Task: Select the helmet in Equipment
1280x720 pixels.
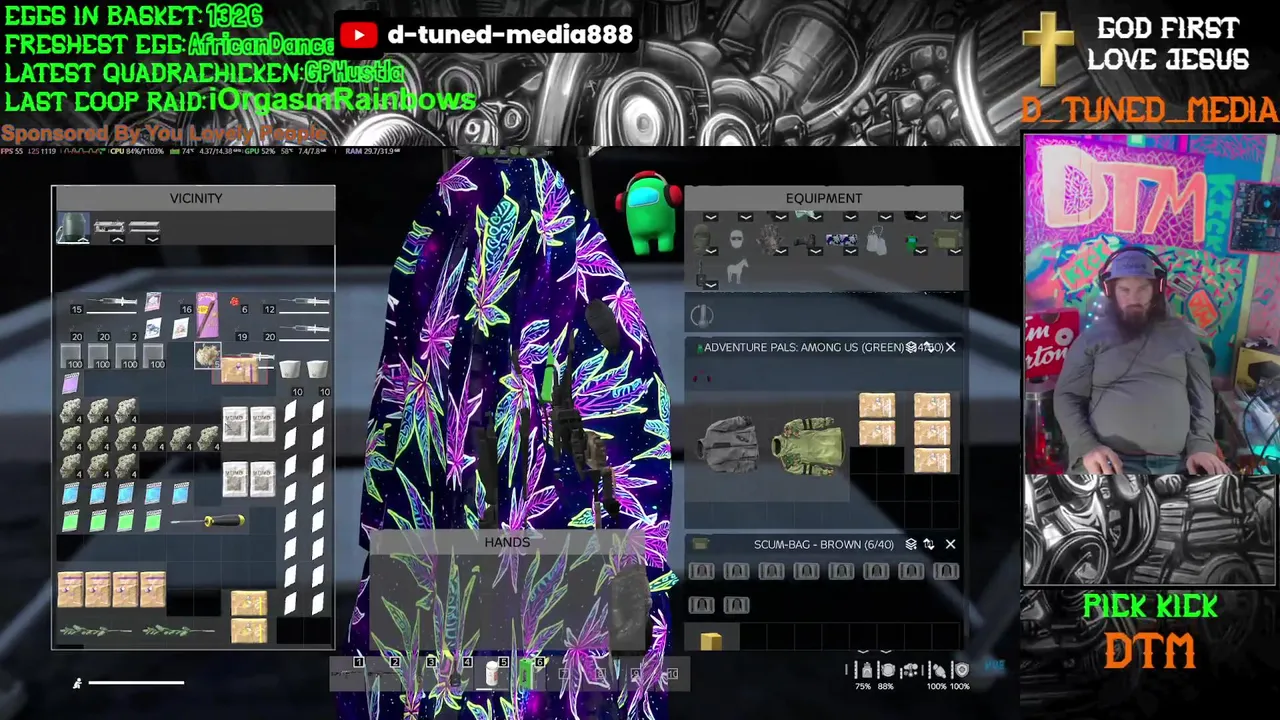Action: point(702,239)
